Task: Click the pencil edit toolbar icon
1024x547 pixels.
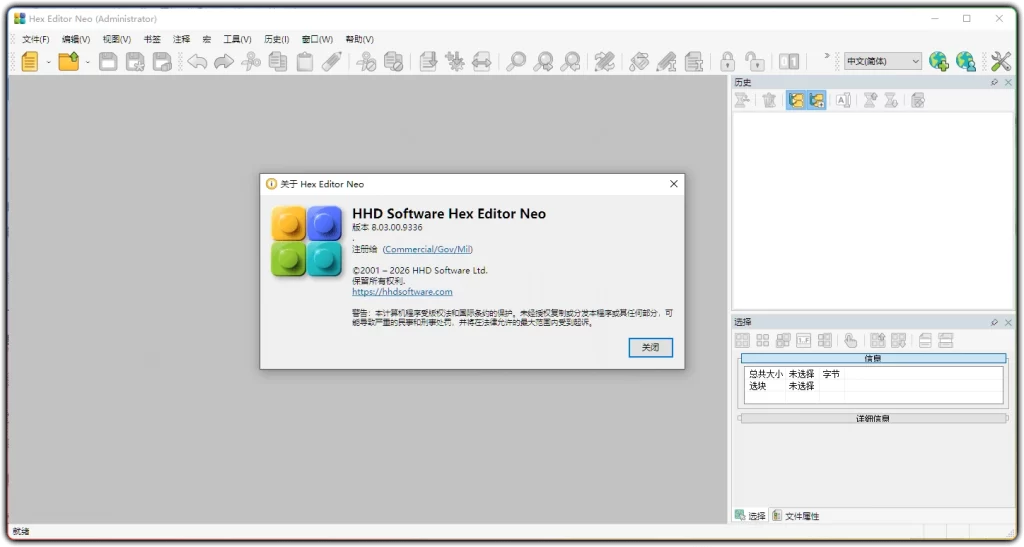Action: point(332,61)
